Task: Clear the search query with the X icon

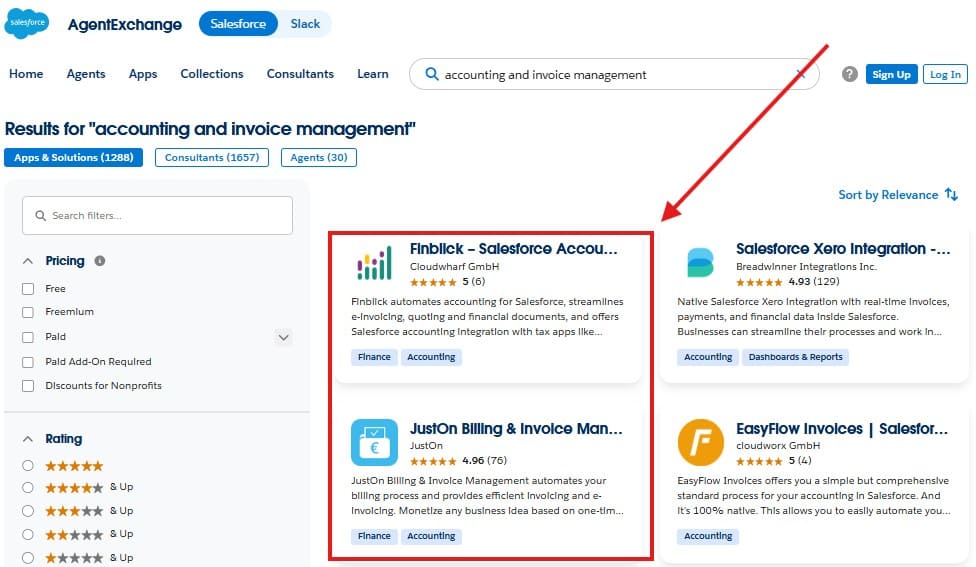Action: click(801, 75)
